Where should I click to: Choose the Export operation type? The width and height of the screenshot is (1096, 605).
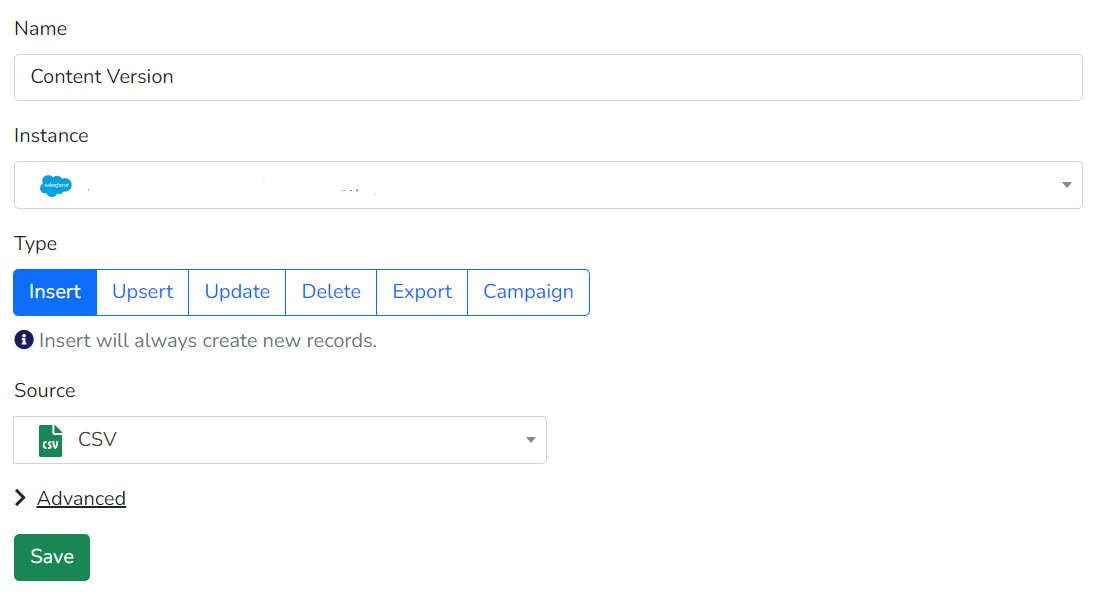pos(421,292)
